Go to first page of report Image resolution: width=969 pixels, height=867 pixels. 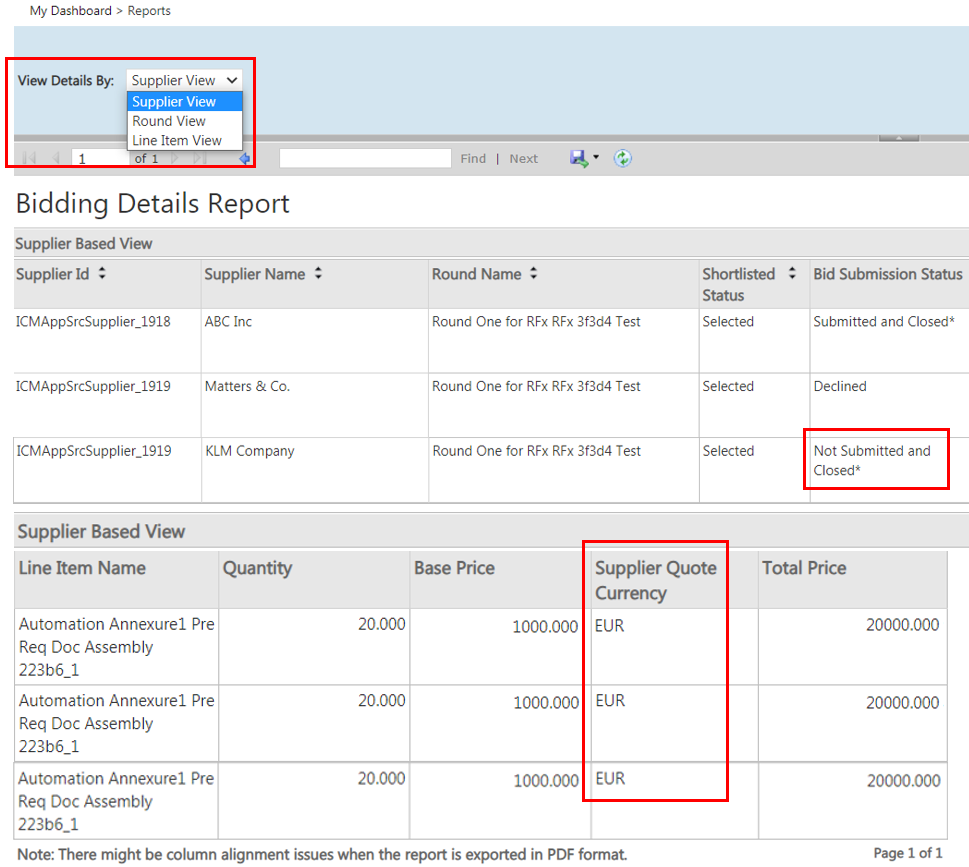coord(29,158)
